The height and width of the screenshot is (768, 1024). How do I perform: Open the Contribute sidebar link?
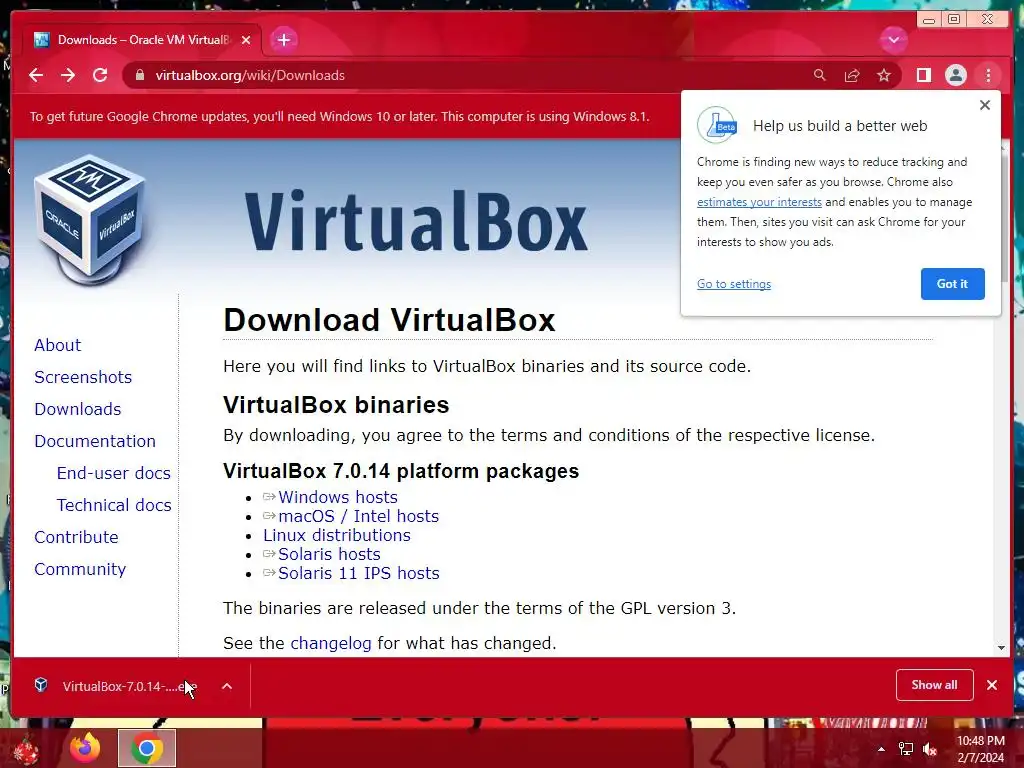click(76, 537)
